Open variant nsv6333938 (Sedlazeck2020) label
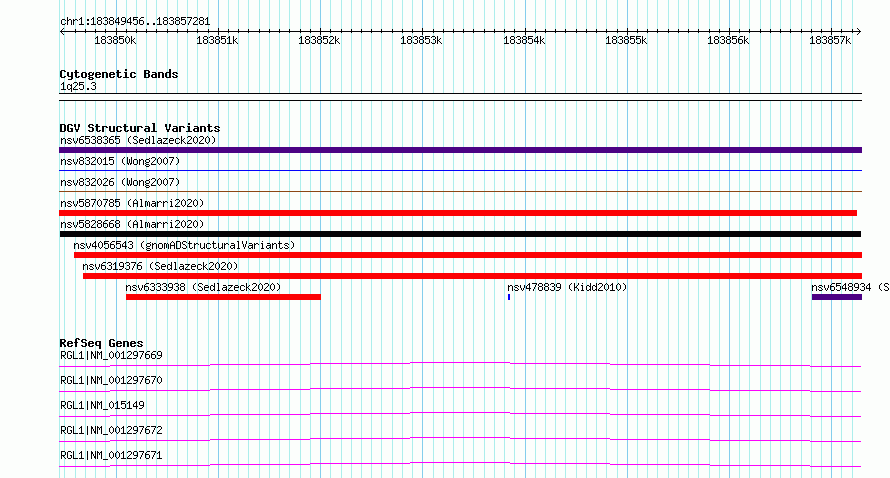 pyautogui.click(x=203, y=287)
